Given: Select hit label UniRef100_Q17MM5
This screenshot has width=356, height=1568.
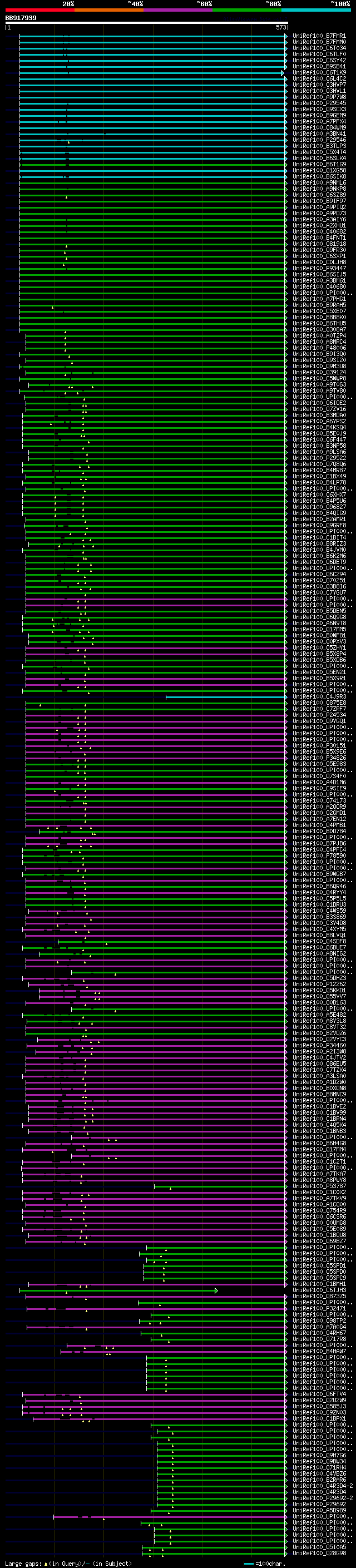Looking at the screenshot, I should pyautogui.click(x=319, y=630).
